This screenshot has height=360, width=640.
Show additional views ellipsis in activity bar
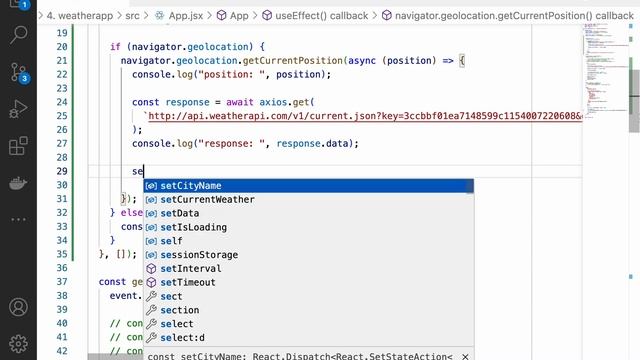click(x=18, y=220)
